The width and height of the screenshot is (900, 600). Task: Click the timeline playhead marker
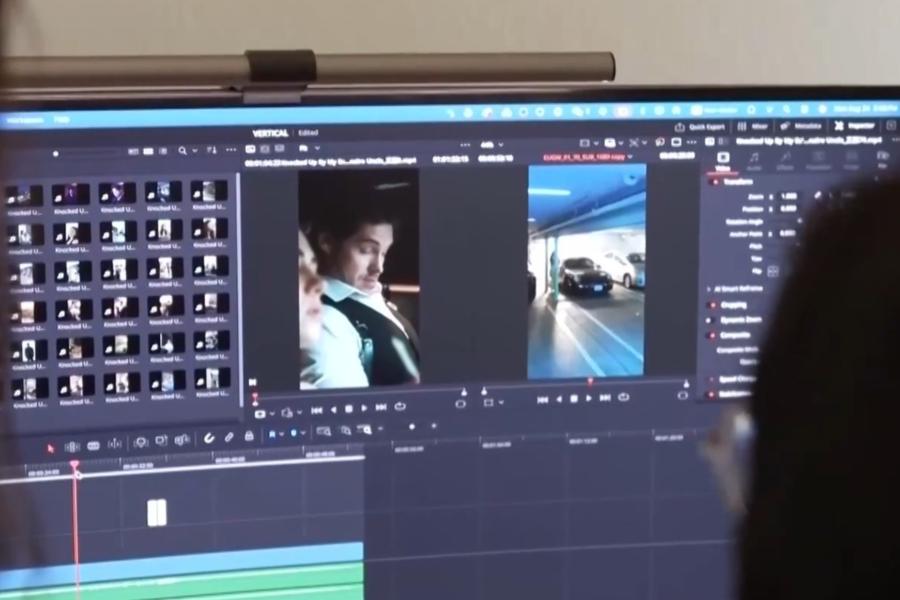pos(75,466)
